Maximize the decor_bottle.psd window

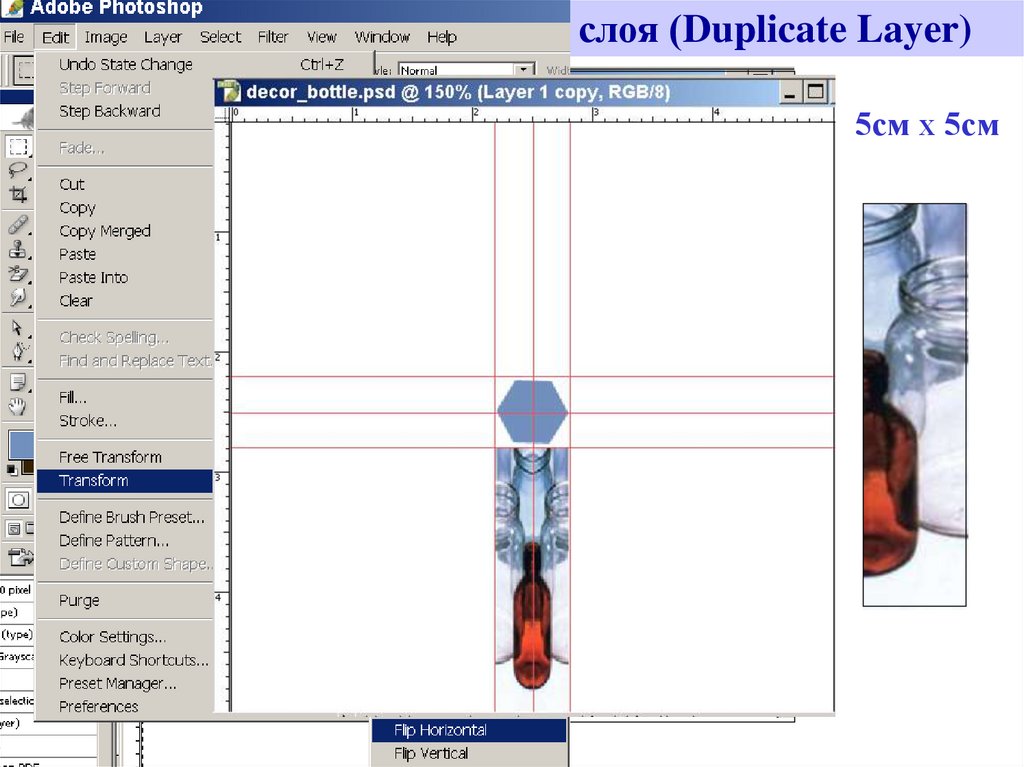click(816, 92)
